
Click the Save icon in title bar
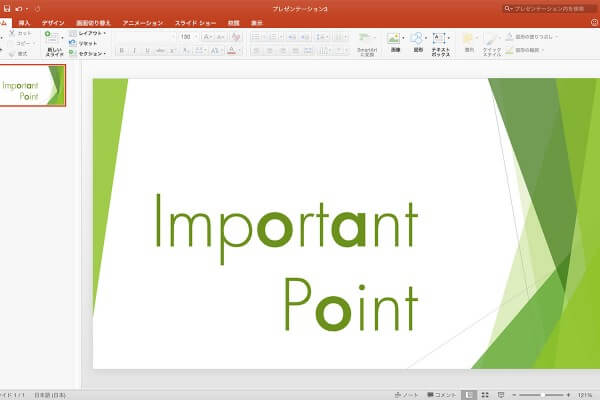tap(7, 8)
